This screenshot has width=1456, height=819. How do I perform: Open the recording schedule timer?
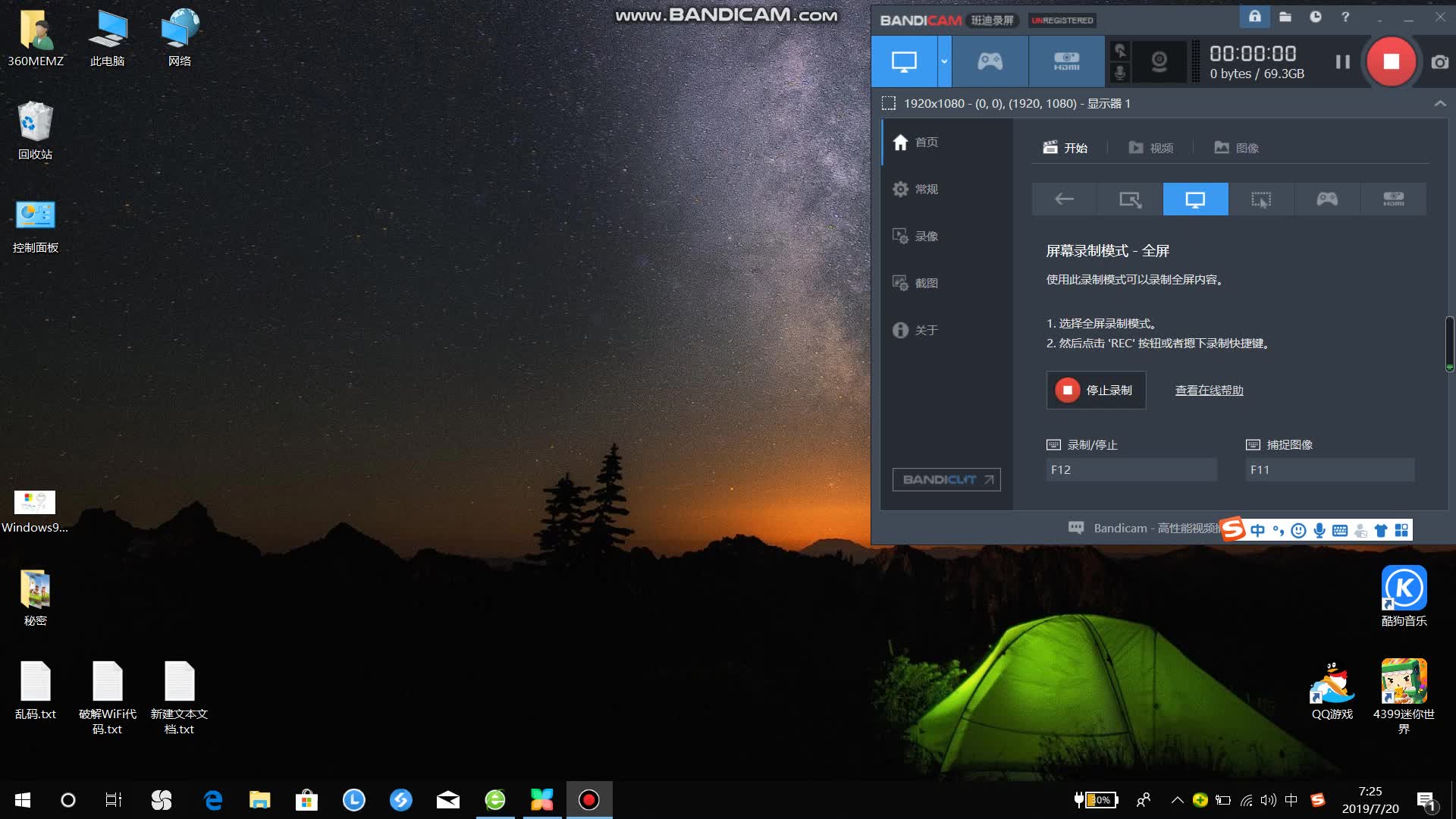click(x=1315, y=17)
